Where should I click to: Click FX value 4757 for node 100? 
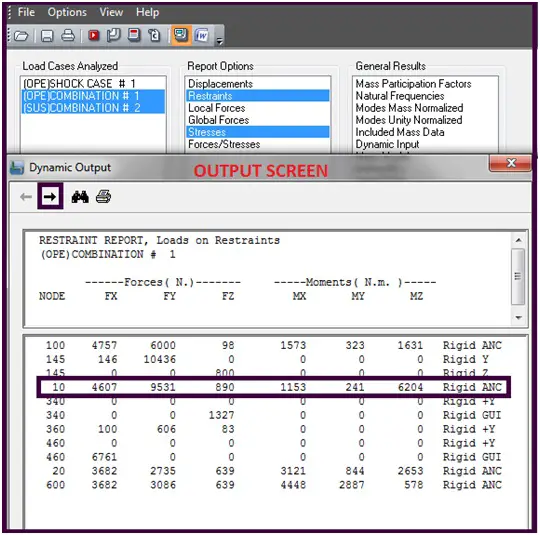pyautogui.click(x=104, y=345)
